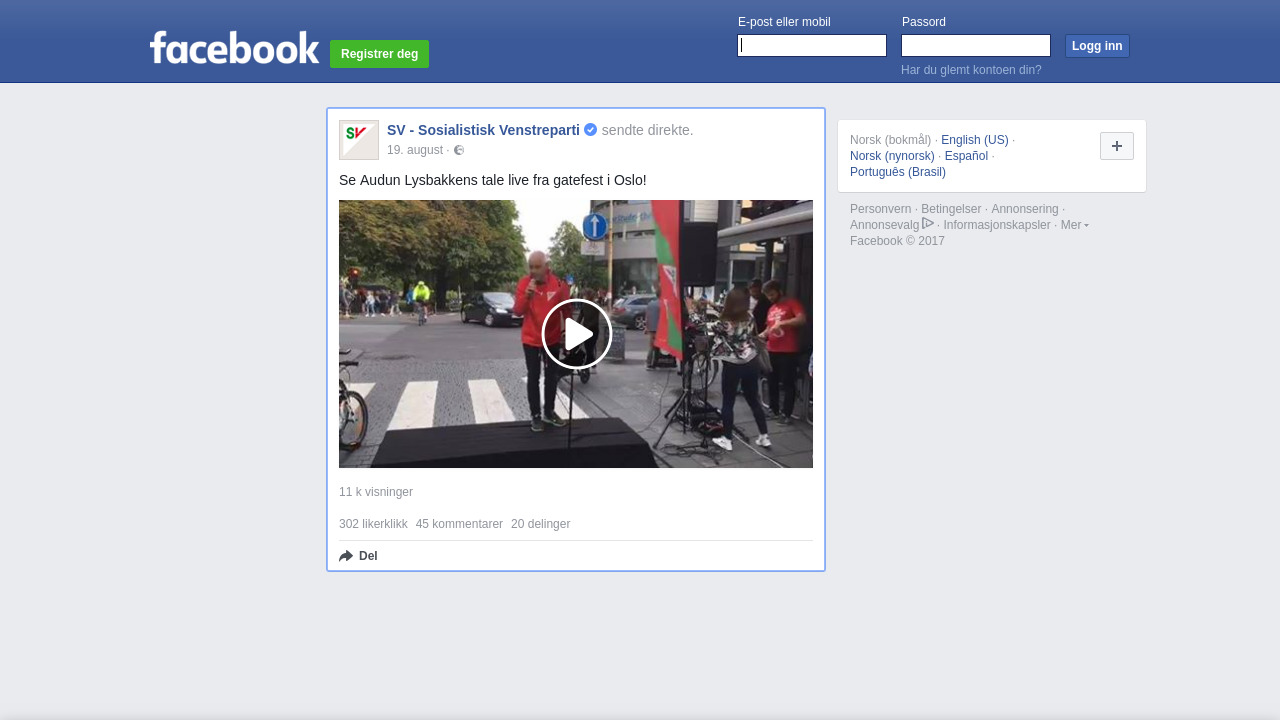The width and height of the screenshot is (1280, 720).
Task: Switch language to Português (Brasil)
Action: (x=898, y=172)
